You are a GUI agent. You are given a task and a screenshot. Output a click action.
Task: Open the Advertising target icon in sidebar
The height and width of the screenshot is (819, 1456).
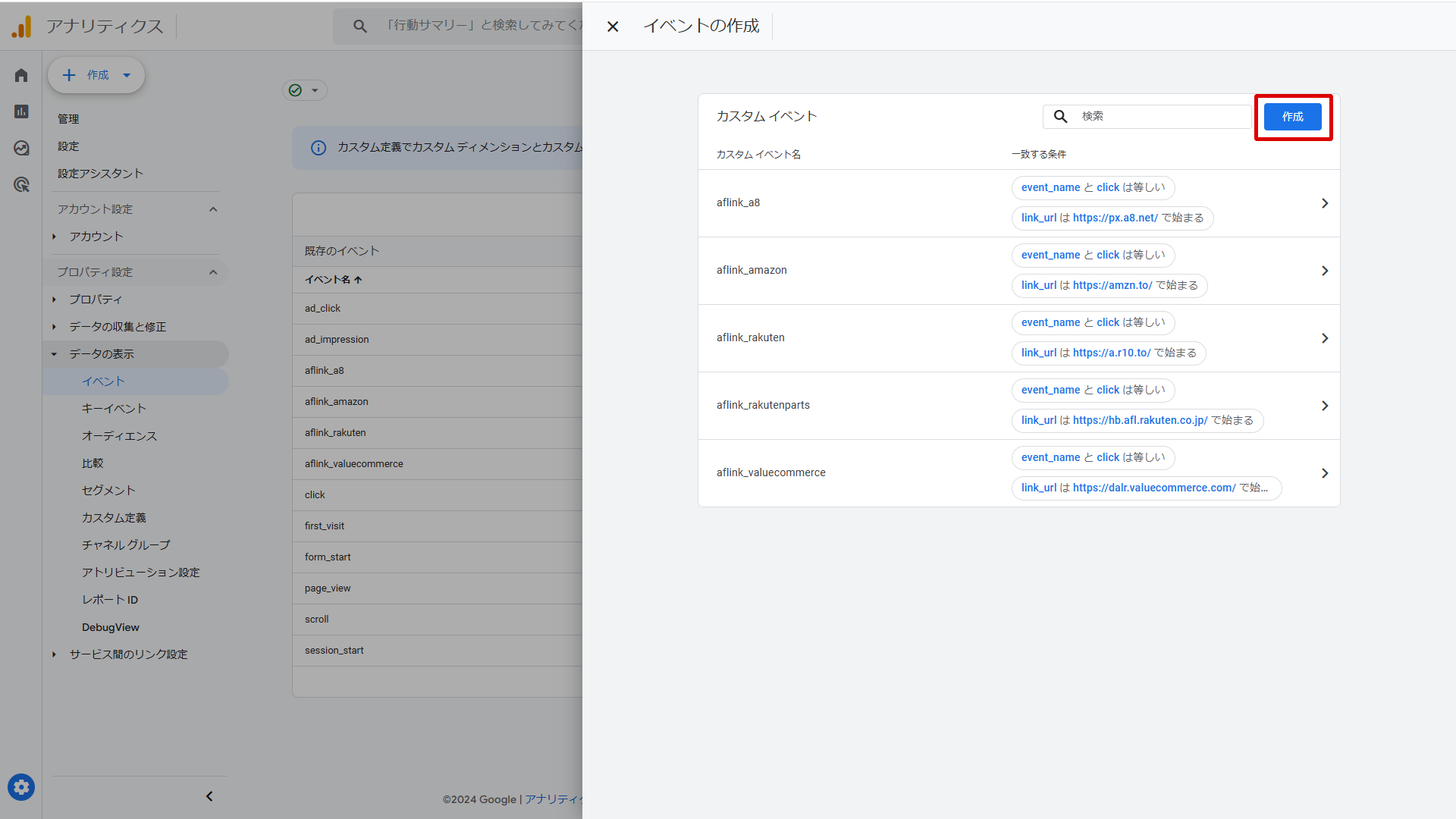point(21,184)
